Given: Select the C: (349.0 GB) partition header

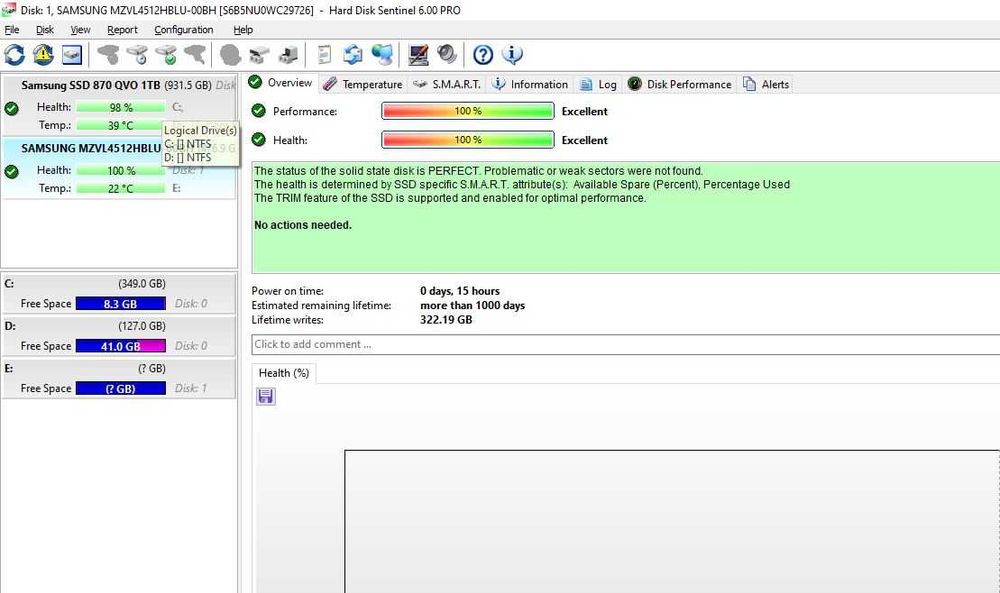Looking at the screenshot, I should [x=119, y=284].
